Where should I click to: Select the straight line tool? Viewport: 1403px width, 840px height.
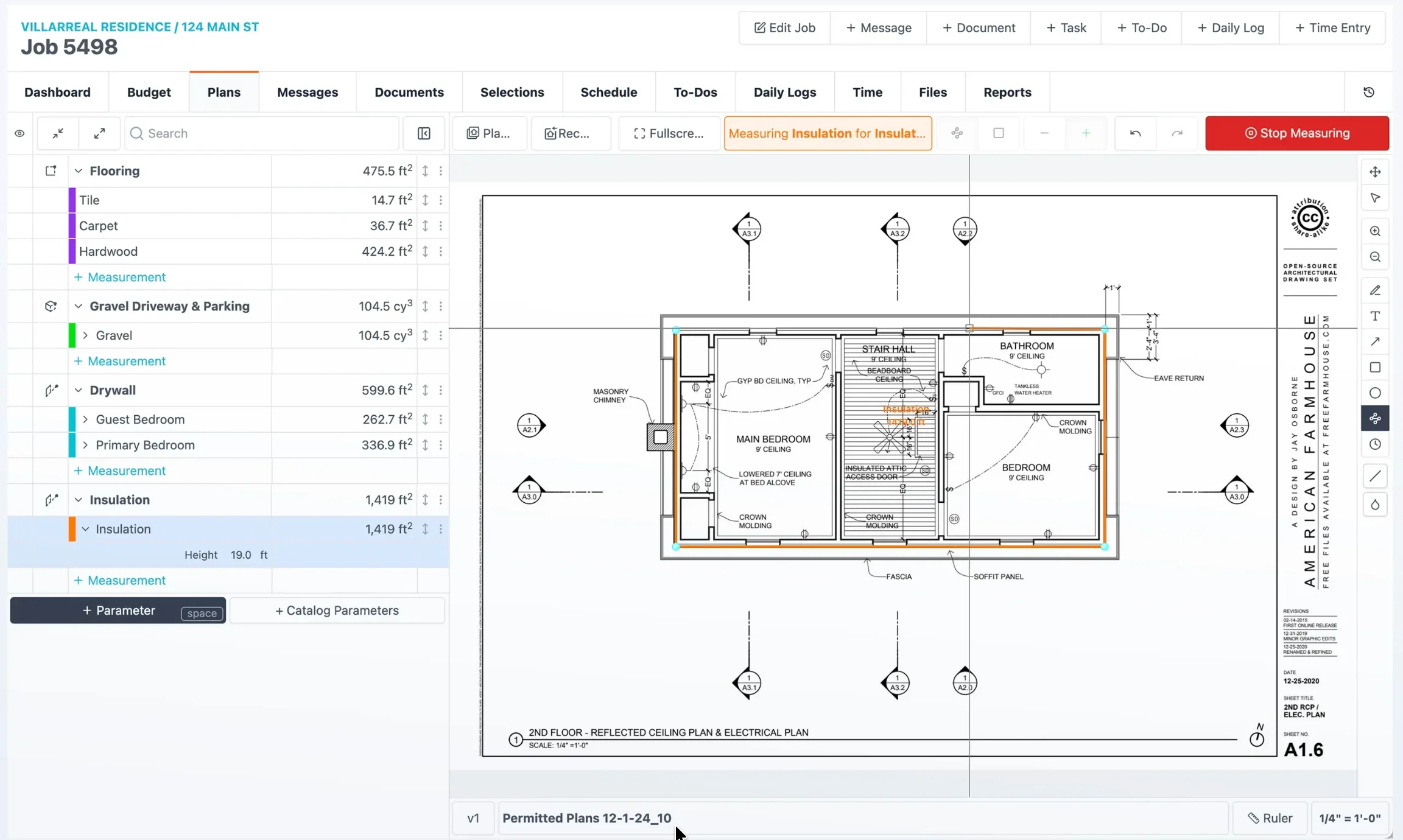pos(1375,476)
